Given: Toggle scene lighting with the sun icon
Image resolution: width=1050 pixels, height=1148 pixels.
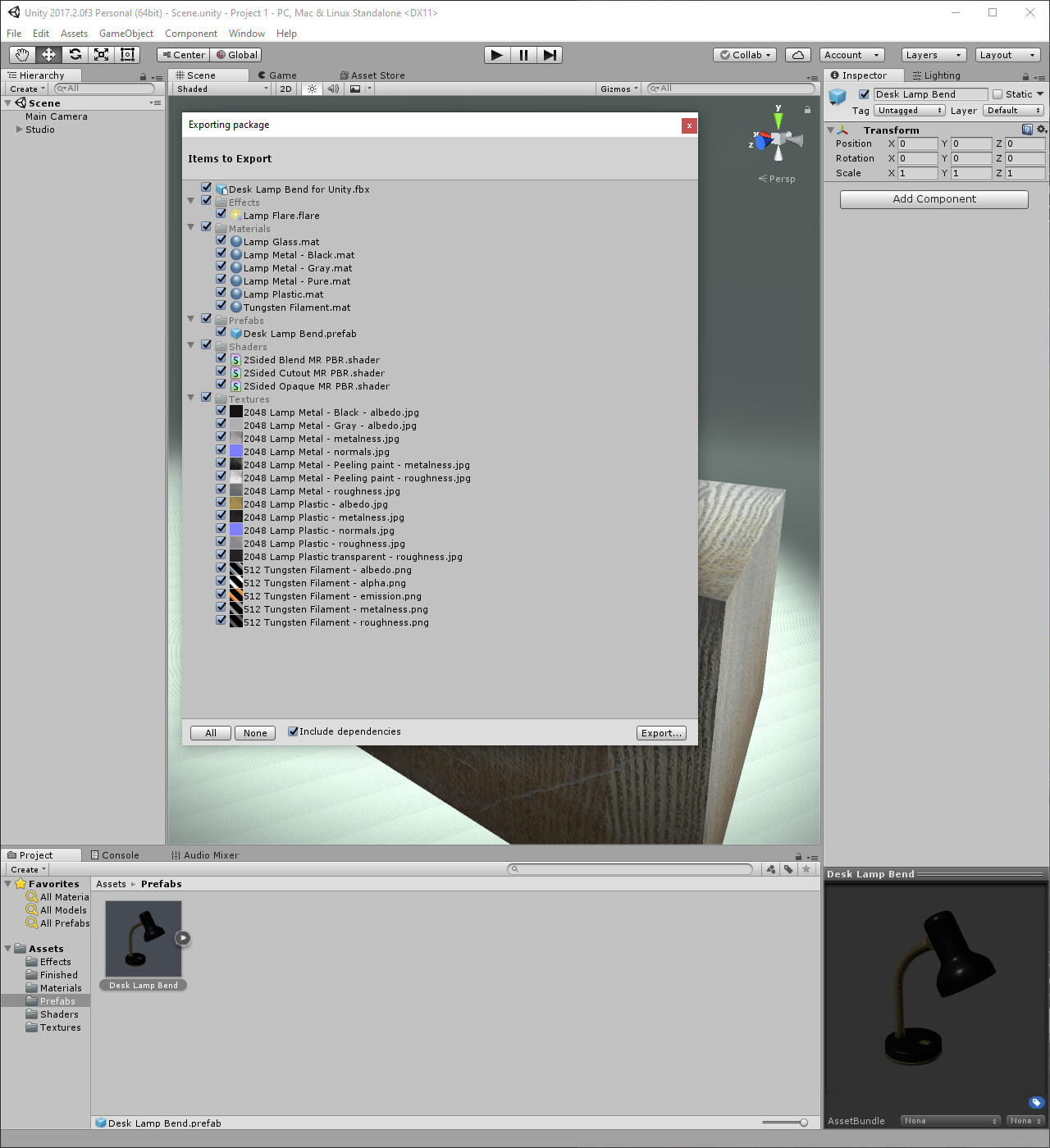Looking at the screenshot, I should click(x=312, y=88).
